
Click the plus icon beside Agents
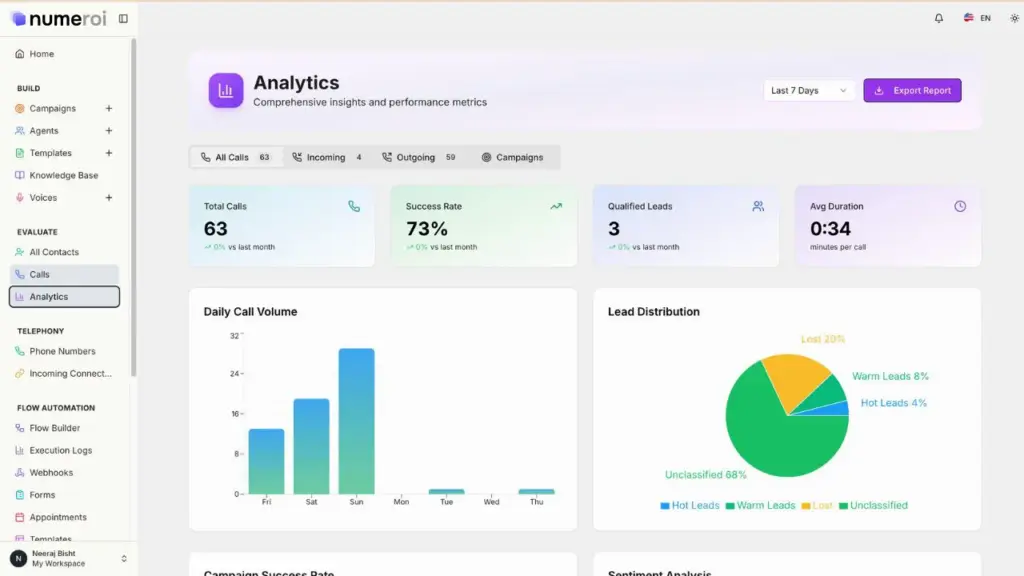tap(109, 131)
